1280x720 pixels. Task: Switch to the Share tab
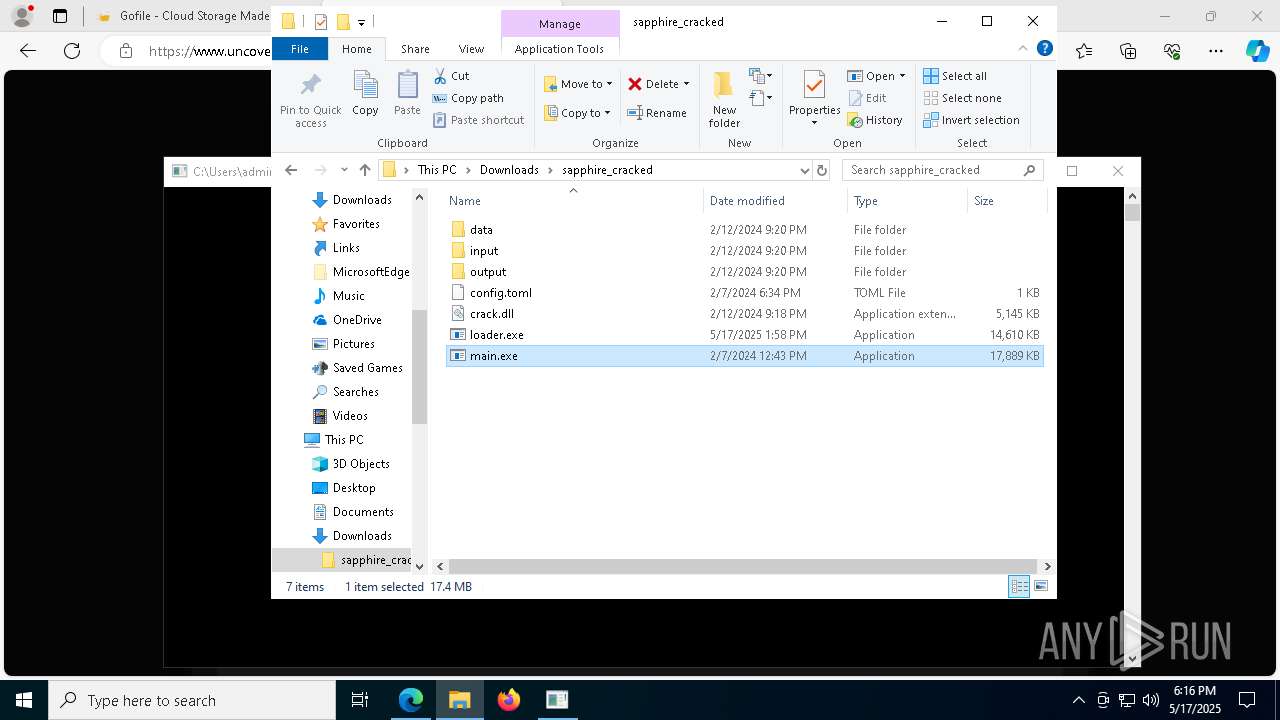point(415,48)
